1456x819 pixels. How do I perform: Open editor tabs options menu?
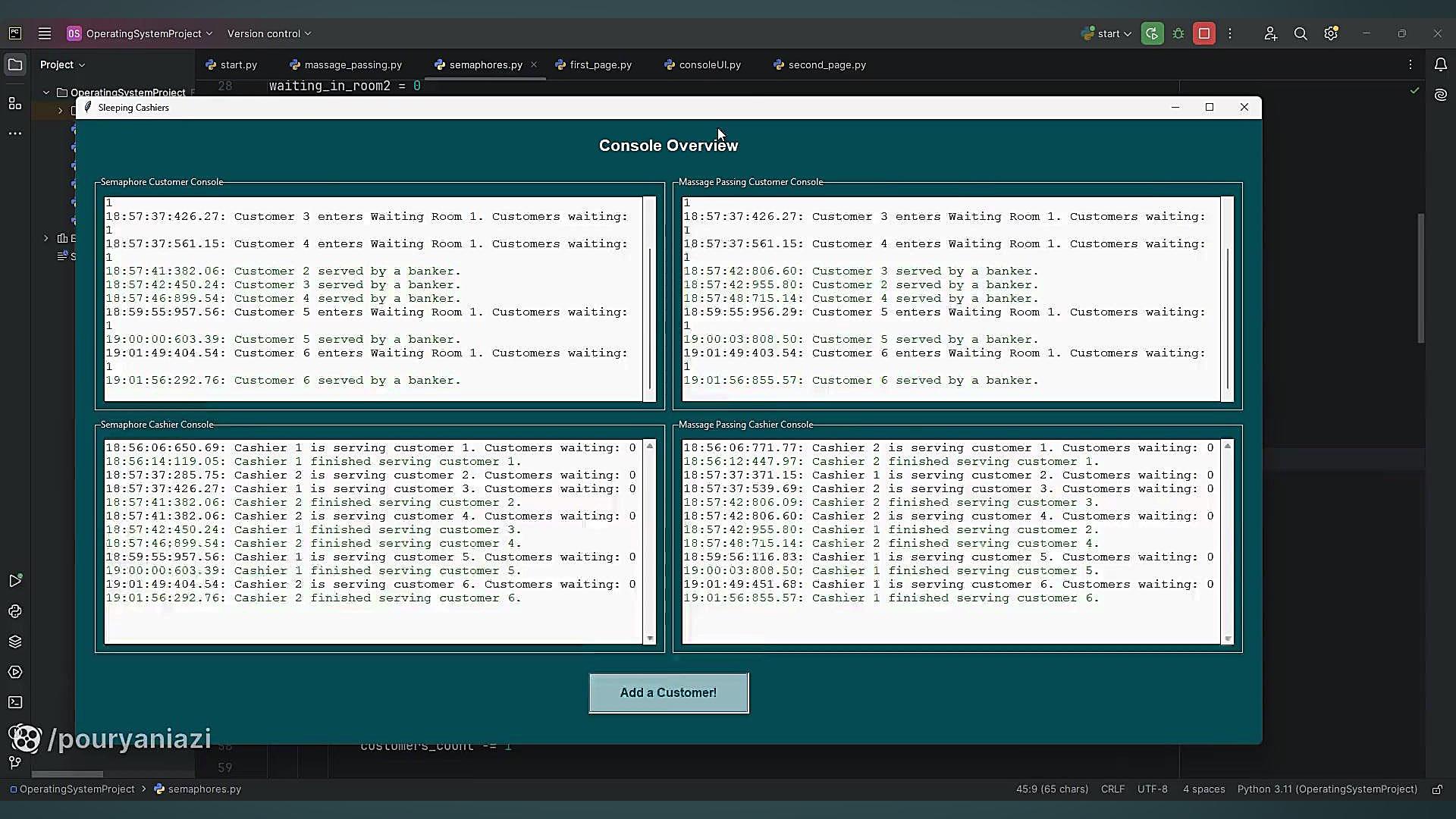(1410, 64)
